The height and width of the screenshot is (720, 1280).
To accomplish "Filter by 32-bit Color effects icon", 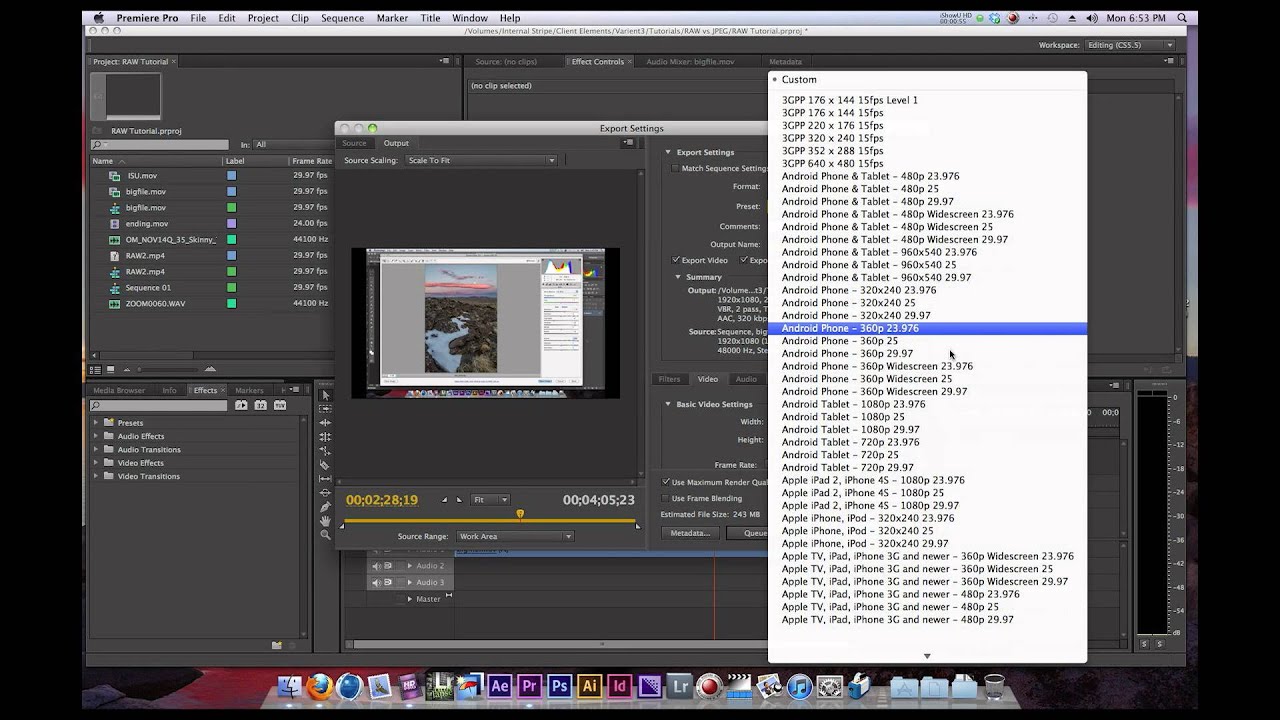I will click(260, 405).
